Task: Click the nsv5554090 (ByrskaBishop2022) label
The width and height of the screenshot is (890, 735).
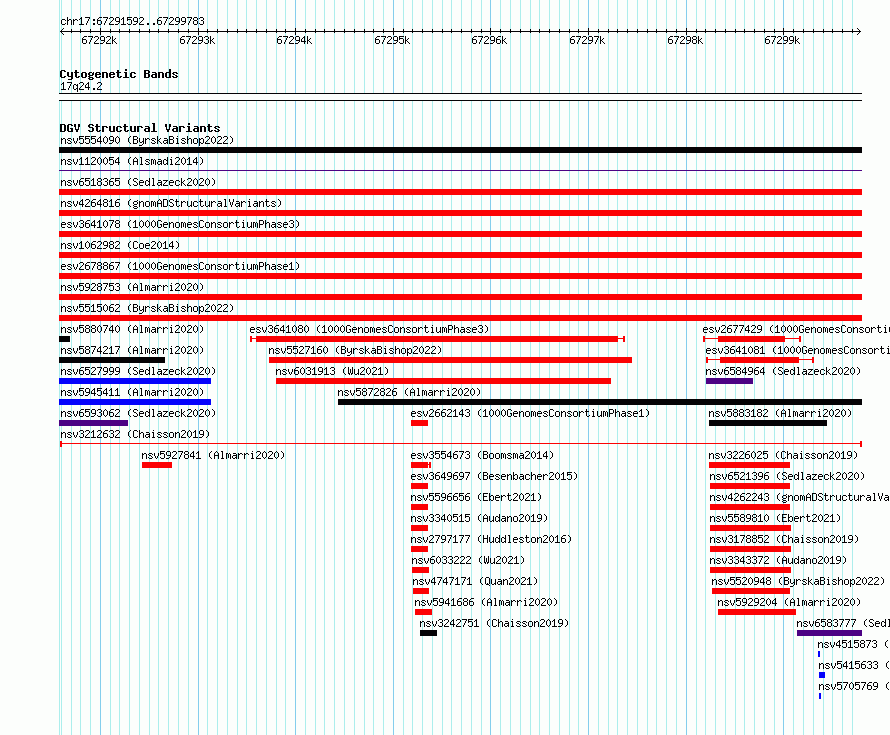Action: click(147, 140)
